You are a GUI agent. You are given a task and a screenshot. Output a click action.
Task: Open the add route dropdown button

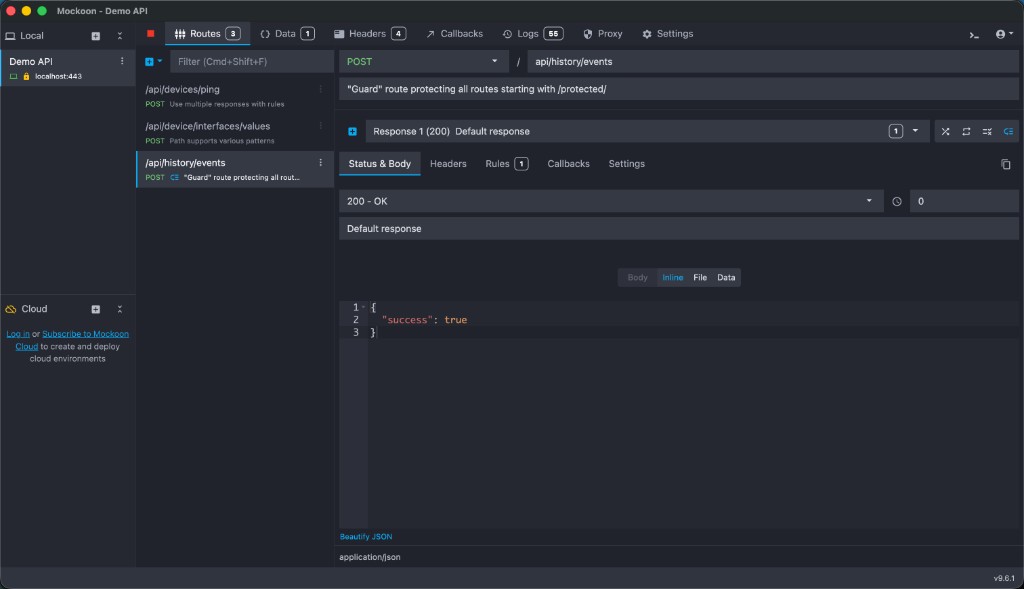(x=153, y=61)
